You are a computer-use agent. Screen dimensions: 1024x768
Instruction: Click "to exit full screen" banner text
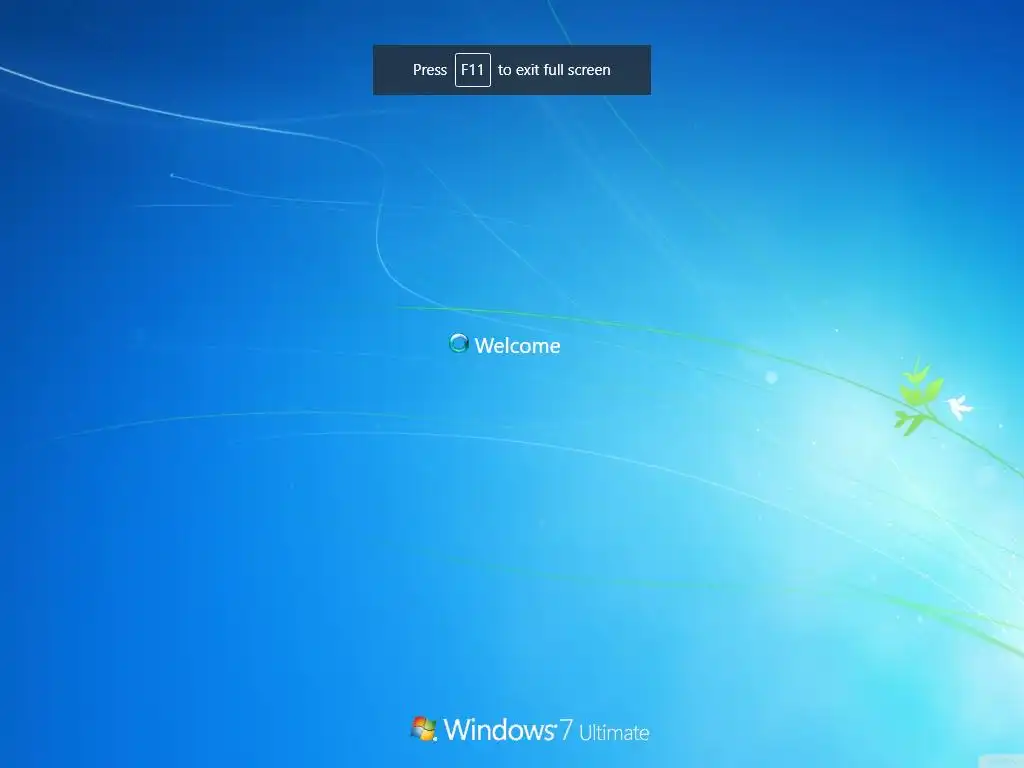click(x=554, y=70)
